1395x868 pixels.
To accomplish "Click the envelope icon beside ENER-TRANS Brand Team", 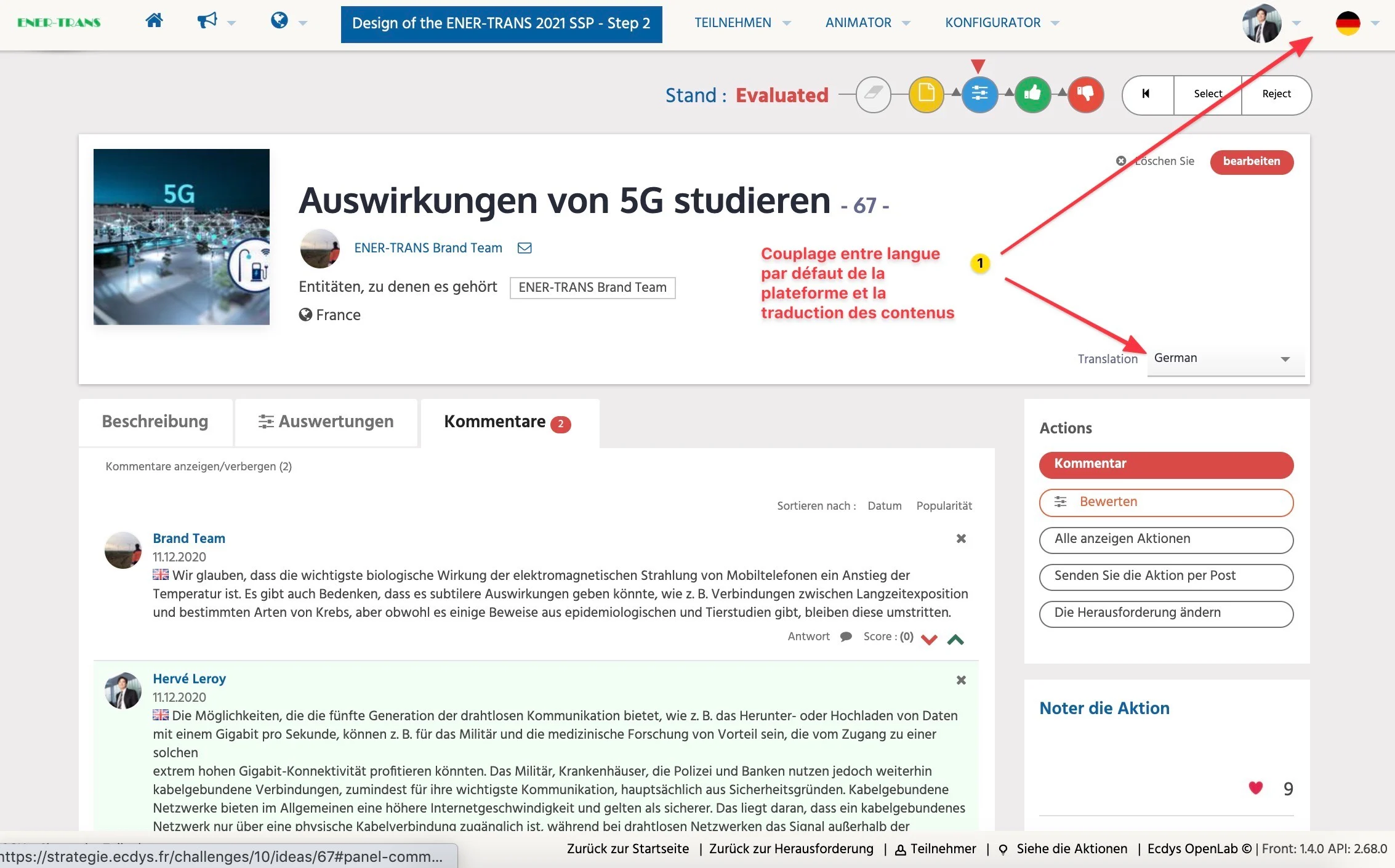I will pyautogui.click(x=525, y=248).
